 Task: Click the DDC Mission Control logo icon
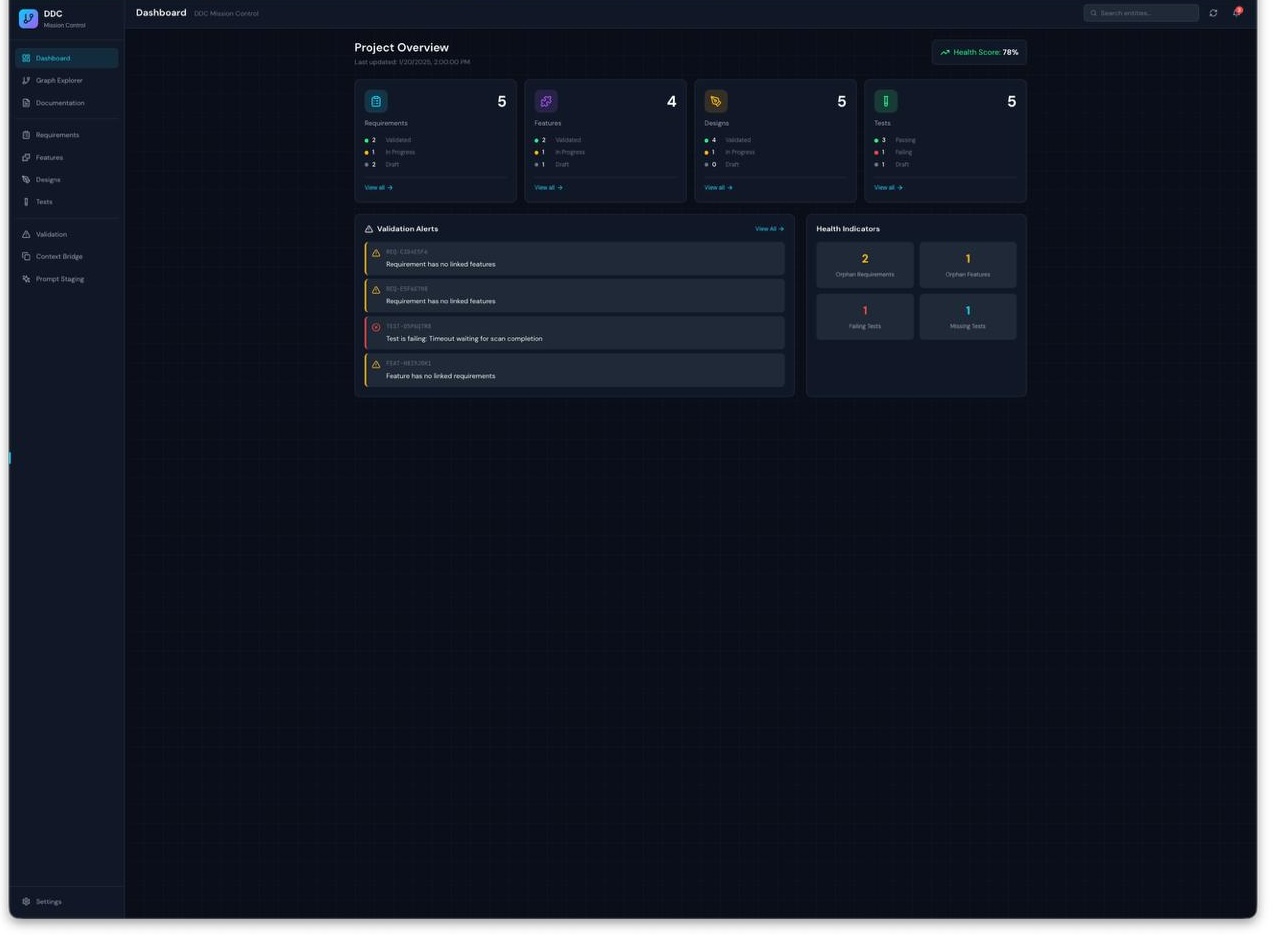(29, 18)
